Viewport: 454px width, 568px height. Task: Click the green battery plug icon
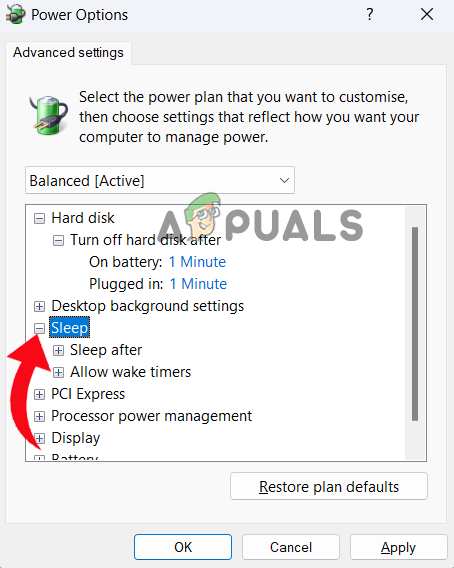click(48, 115)
